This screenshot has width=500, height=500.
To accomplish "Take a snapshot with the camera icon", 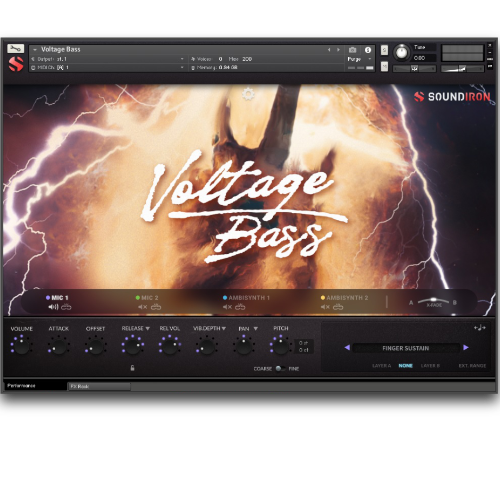I will [352, 50].
